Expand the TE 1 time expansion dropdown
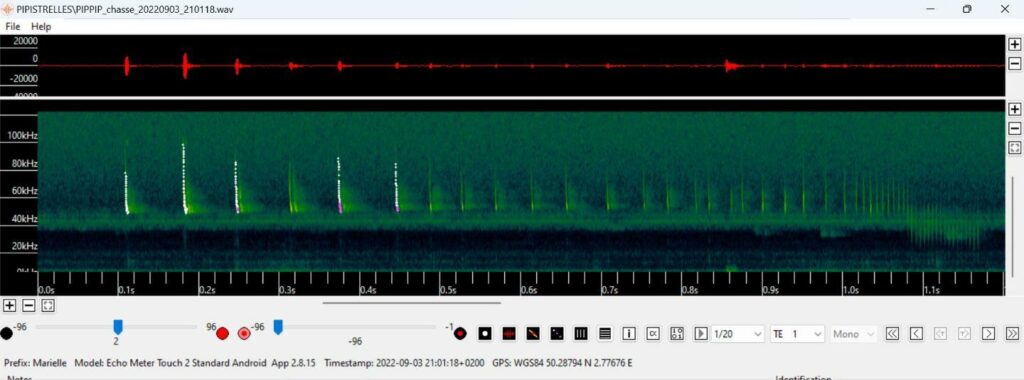This screenshot has height=380, width=1024. (x=797, y=334)
